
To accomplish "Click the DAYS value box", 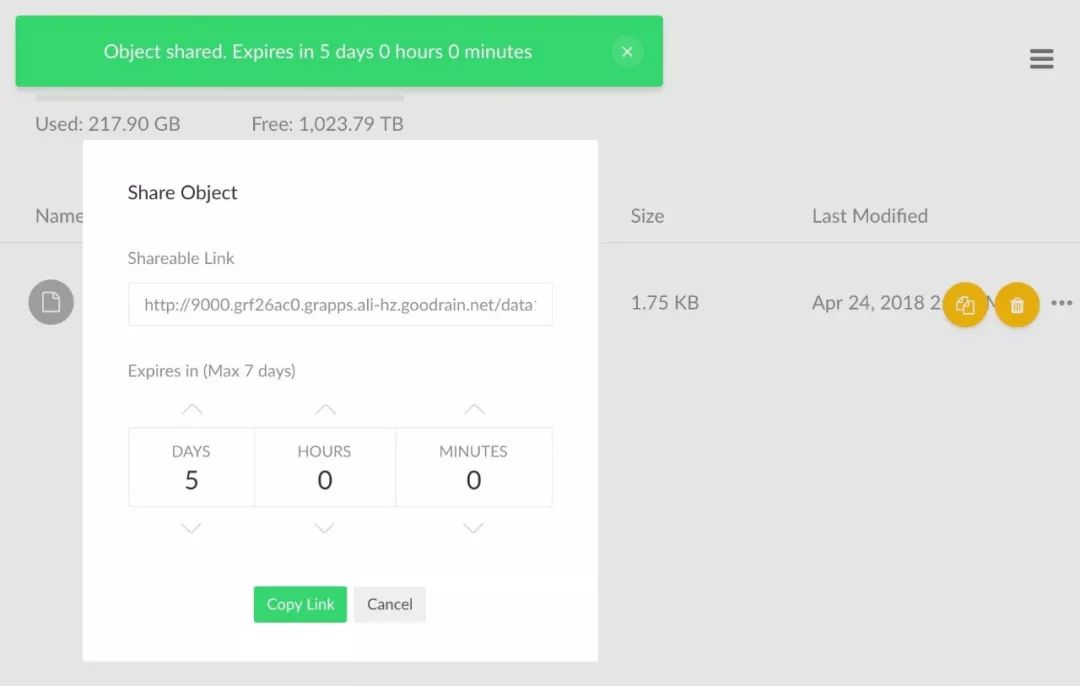I will [192, 468].
